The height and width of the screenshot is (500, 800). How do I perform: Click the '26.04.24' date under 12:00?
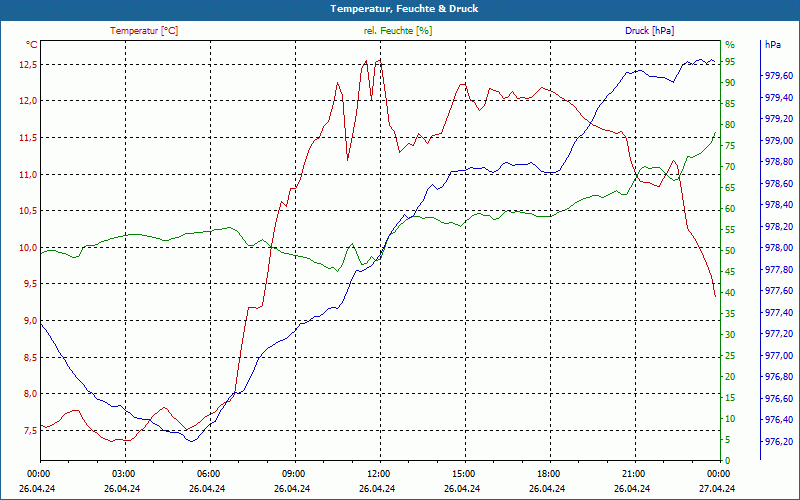(377, 488)
